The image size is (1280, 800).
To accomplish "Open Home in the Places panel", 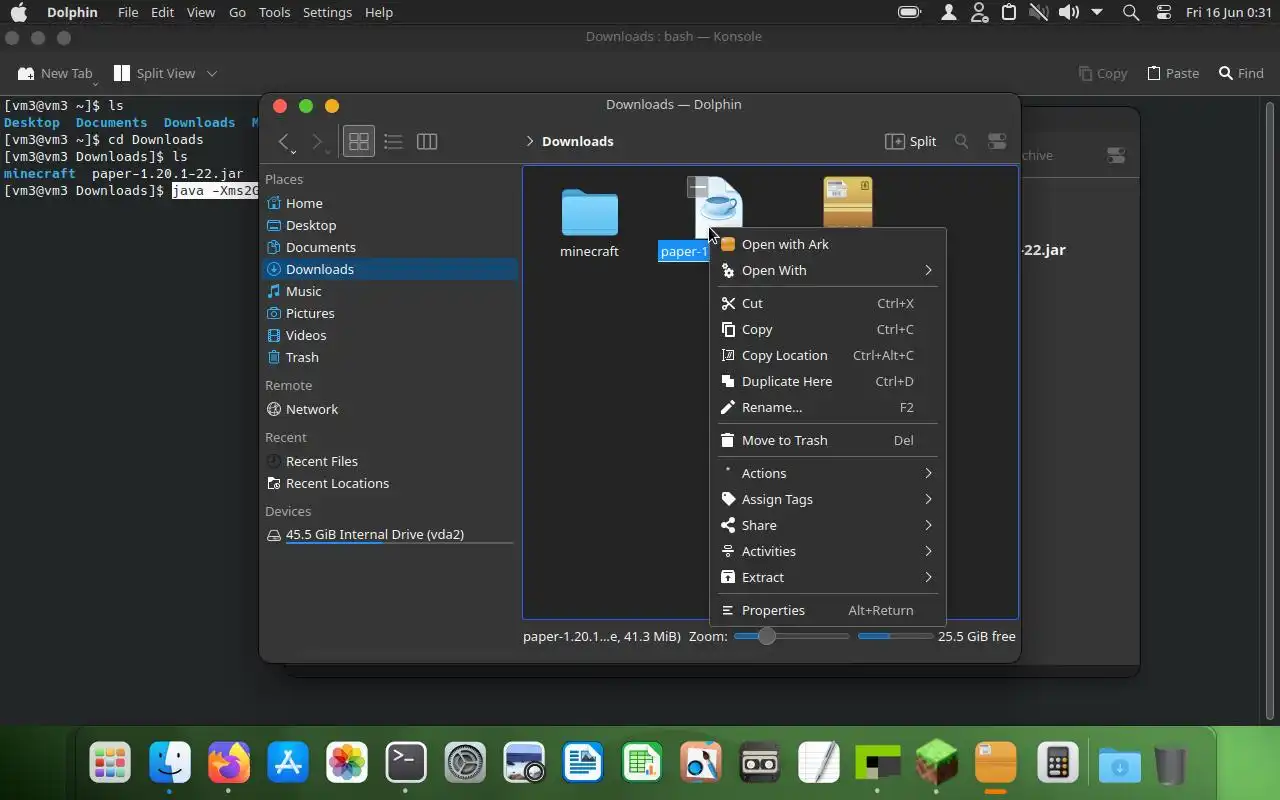I will (x=390, y=203).
